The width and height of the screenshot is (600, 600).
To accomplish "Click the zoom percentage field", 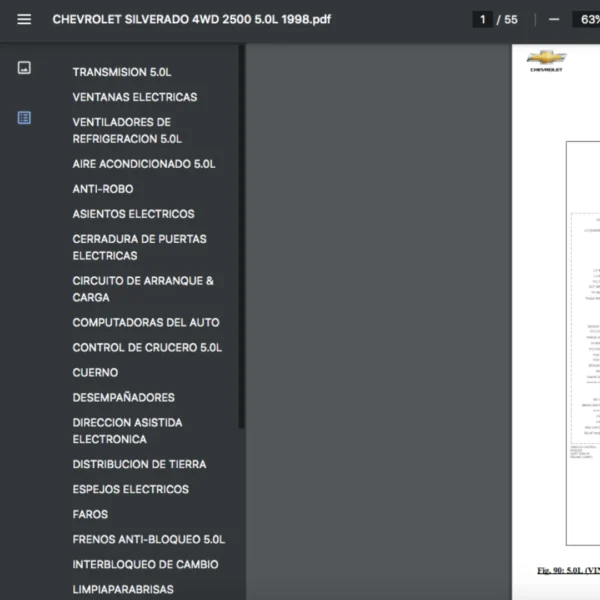I will [x=586, y=19].
